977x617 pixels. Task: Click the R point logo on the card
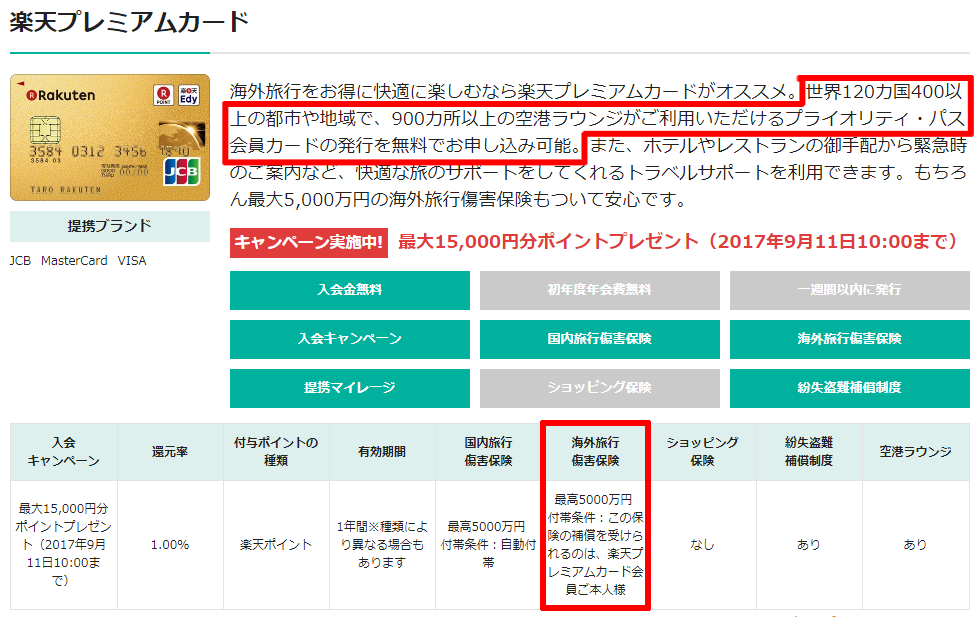click(163, 95)
